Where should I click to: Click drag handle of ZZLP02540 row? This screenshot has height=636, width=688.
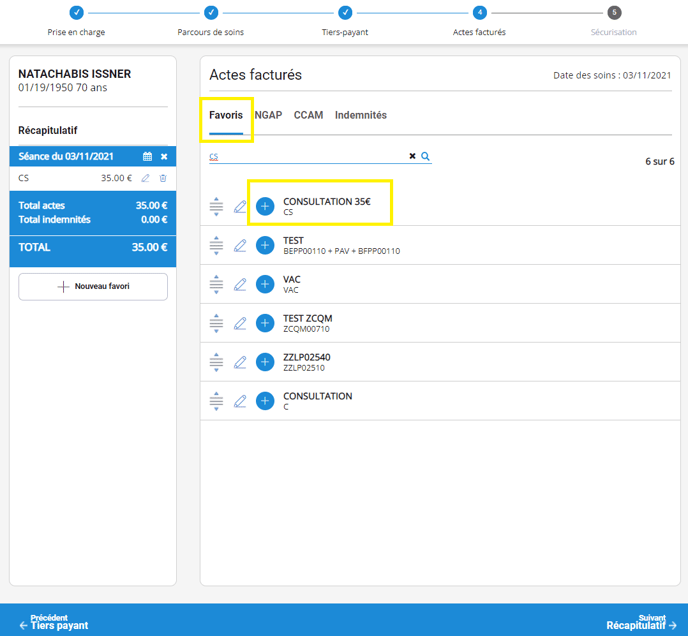coord(216,362)
